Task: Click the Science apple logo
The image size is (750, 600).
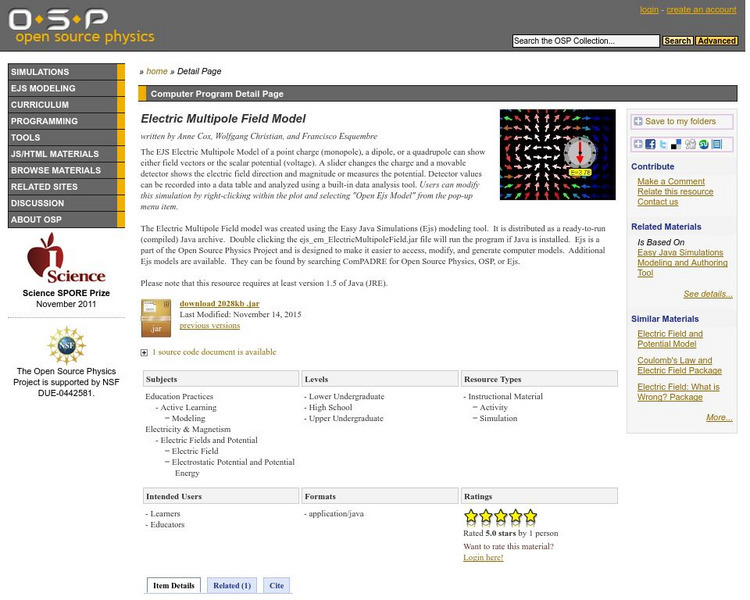Action: click(66, 258)
